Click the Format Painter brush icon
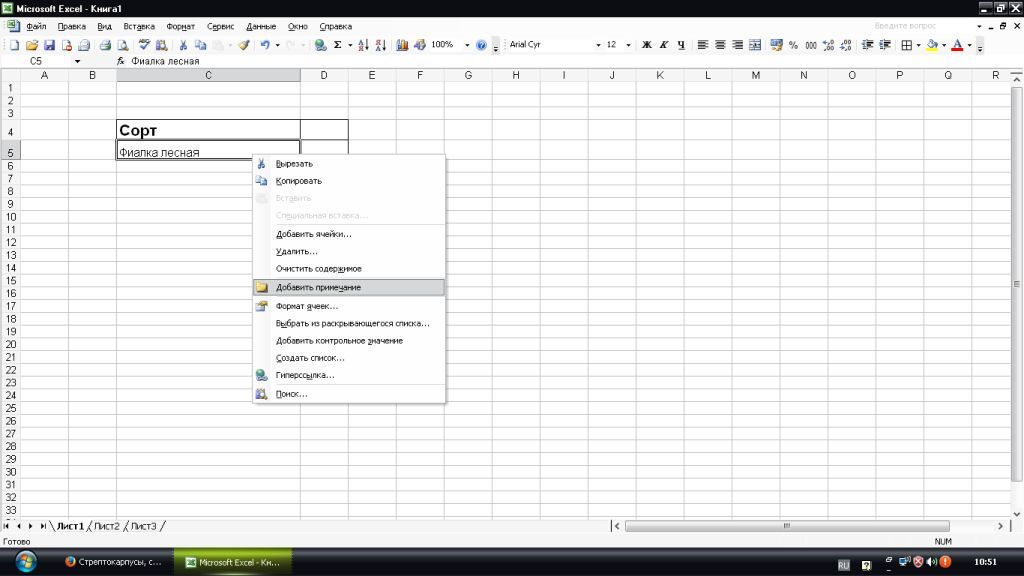 click(x=243, y=45)
